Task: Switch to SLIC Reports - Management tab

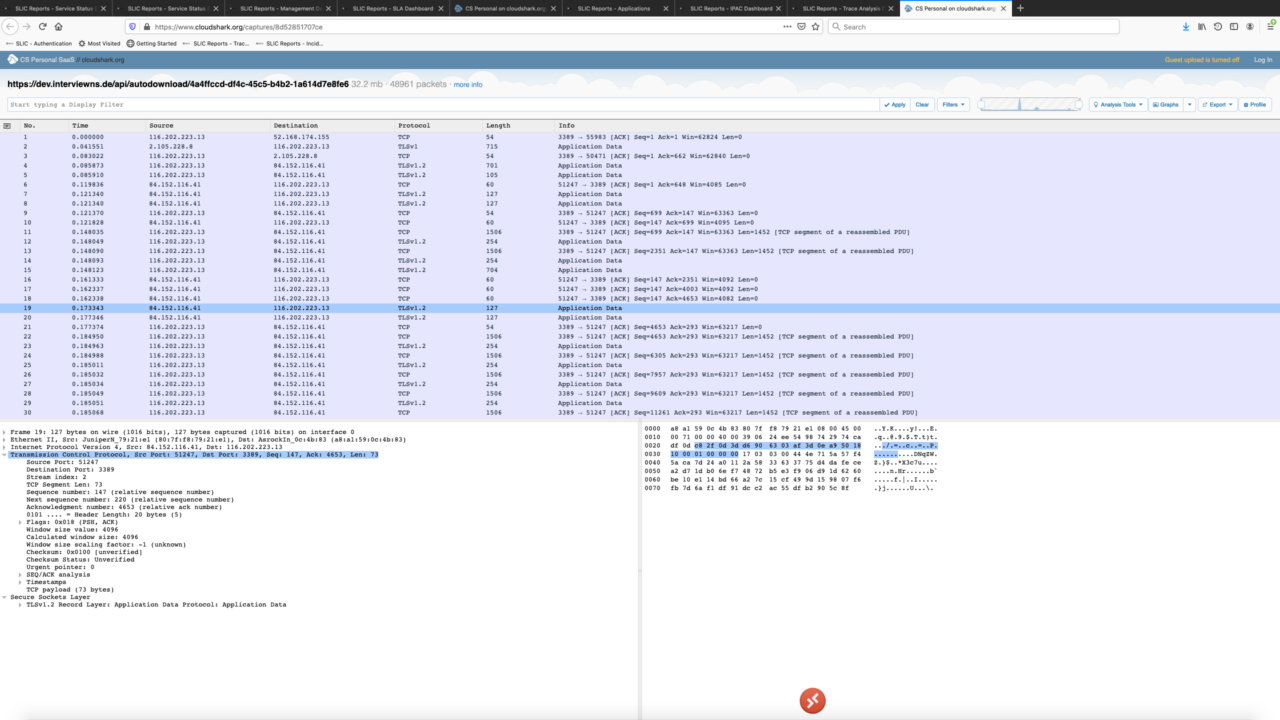Action: pos(282,8)
